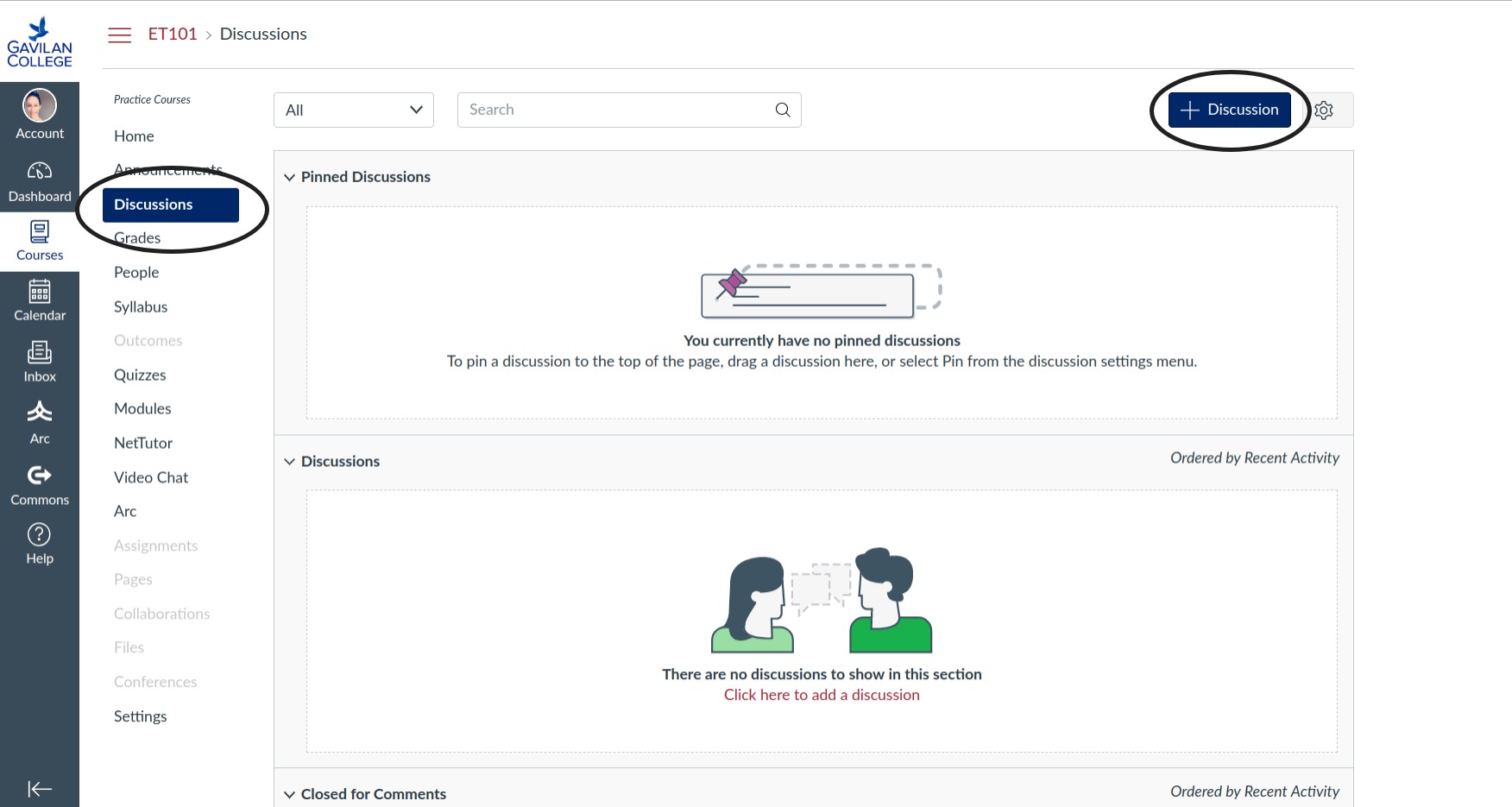Click here to add a discussion link
The width and height of the screenshot is (1512, 807).
click(822, 695)
